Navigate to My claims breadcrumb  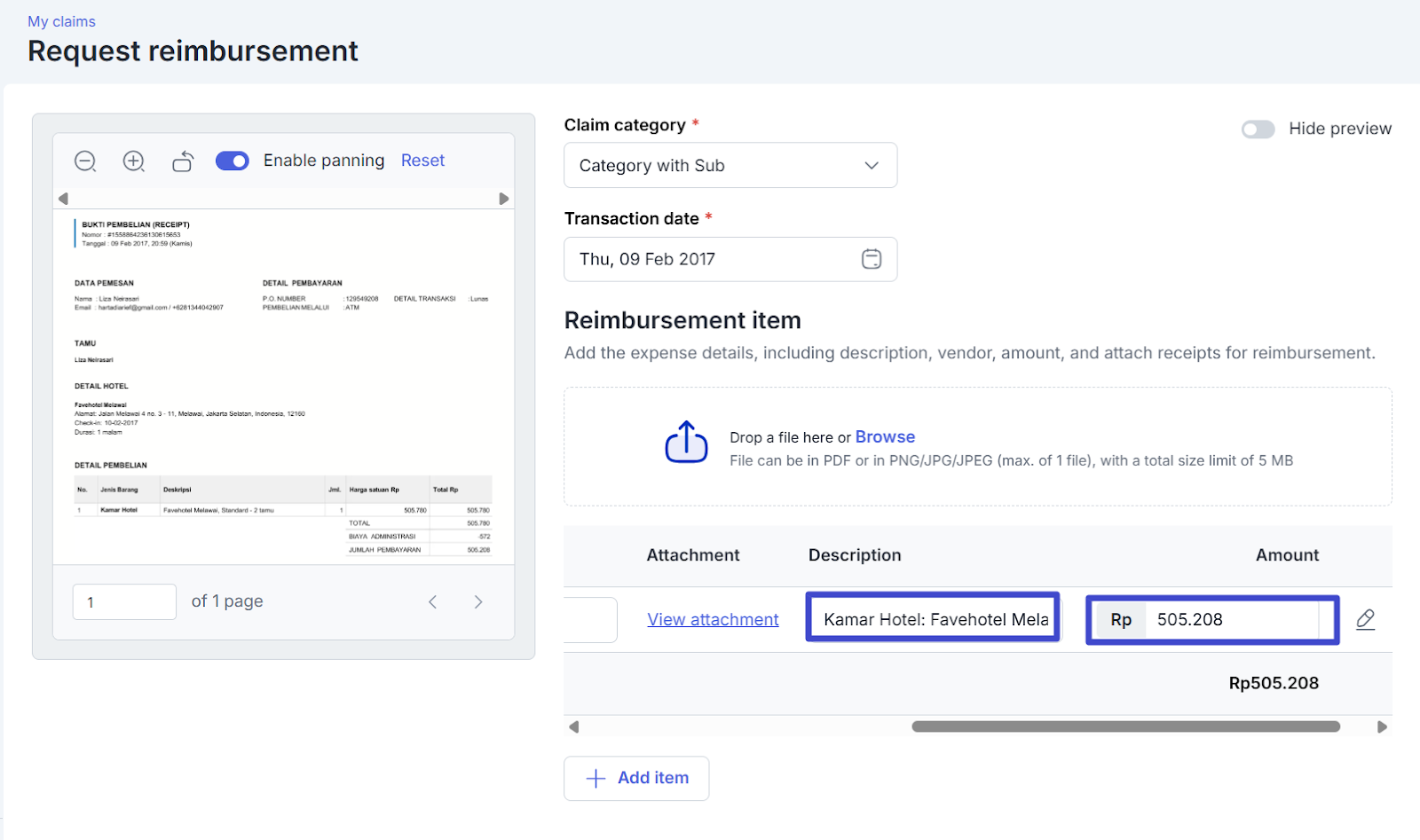pyautogui.click(x=61, y=21)
